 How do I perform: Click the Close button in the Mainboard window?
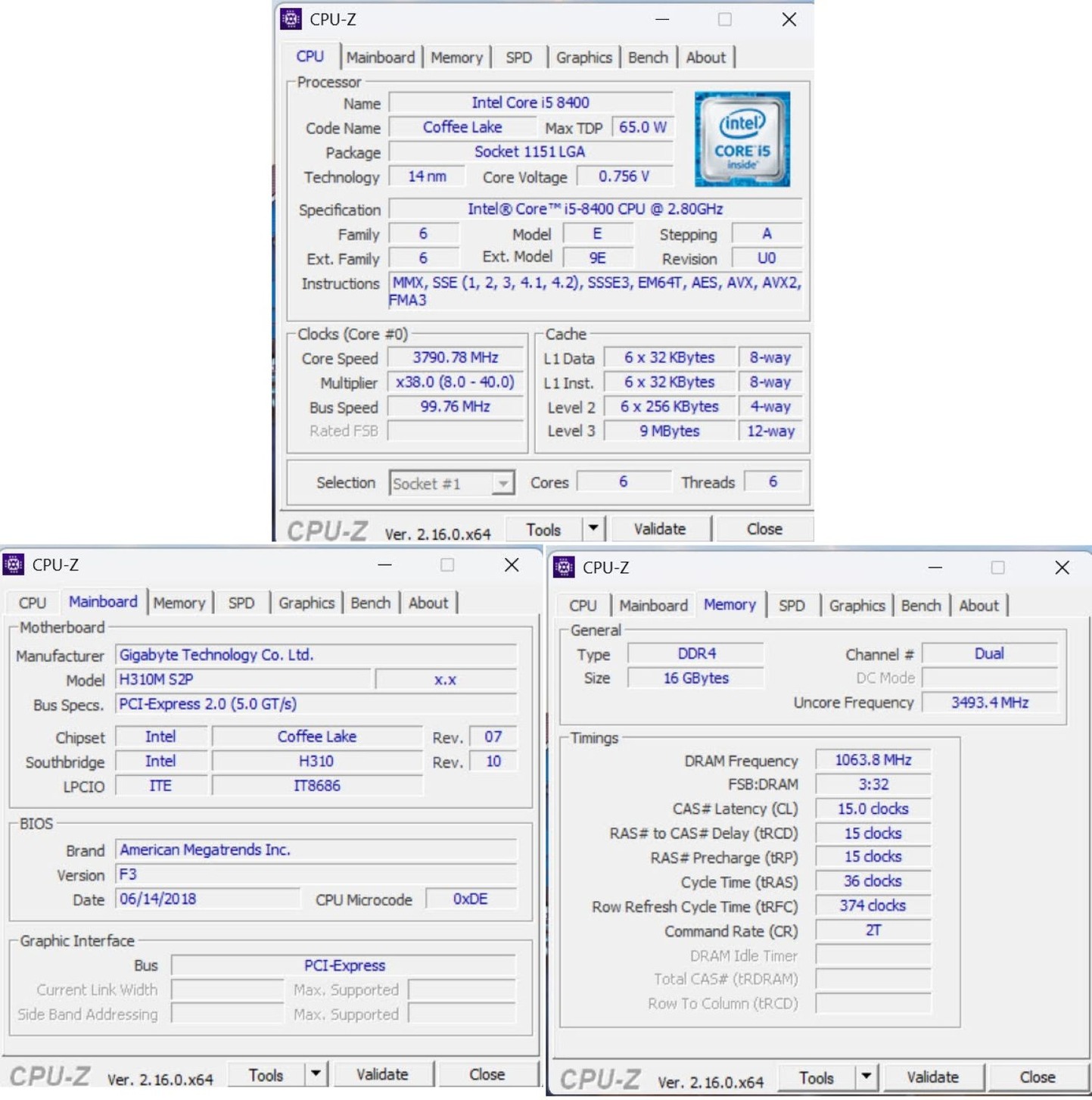tap(487, 1074)
